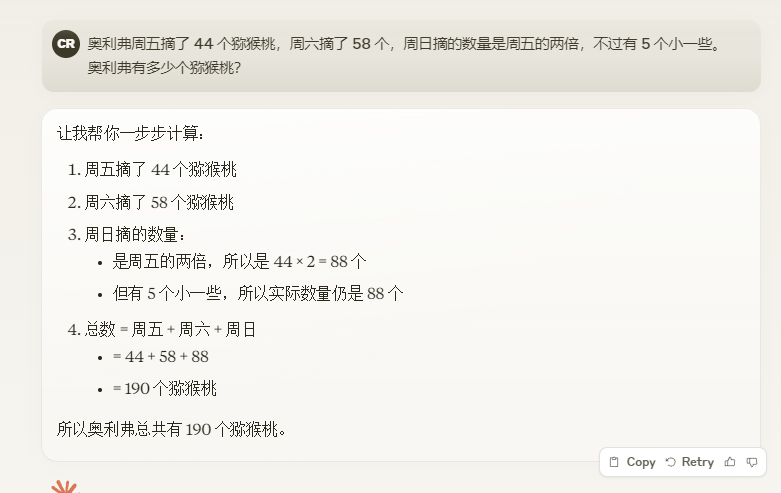The height and width of the screenshot is (493, 781).
Task: Click the question line 奥利弗有多少个猕猴桃?
Action: 164,68
